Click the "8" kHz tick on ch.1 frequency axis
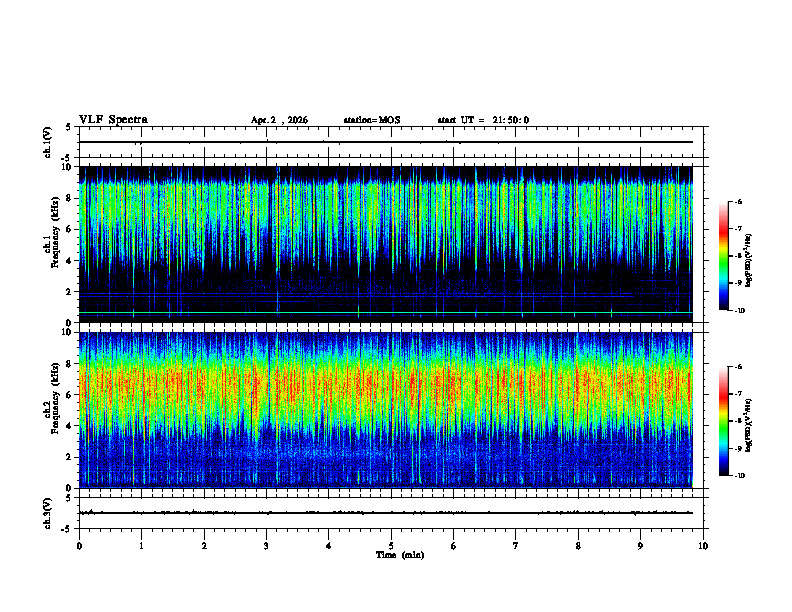Screen dimensions: 792x612 [x=69, y=198]
